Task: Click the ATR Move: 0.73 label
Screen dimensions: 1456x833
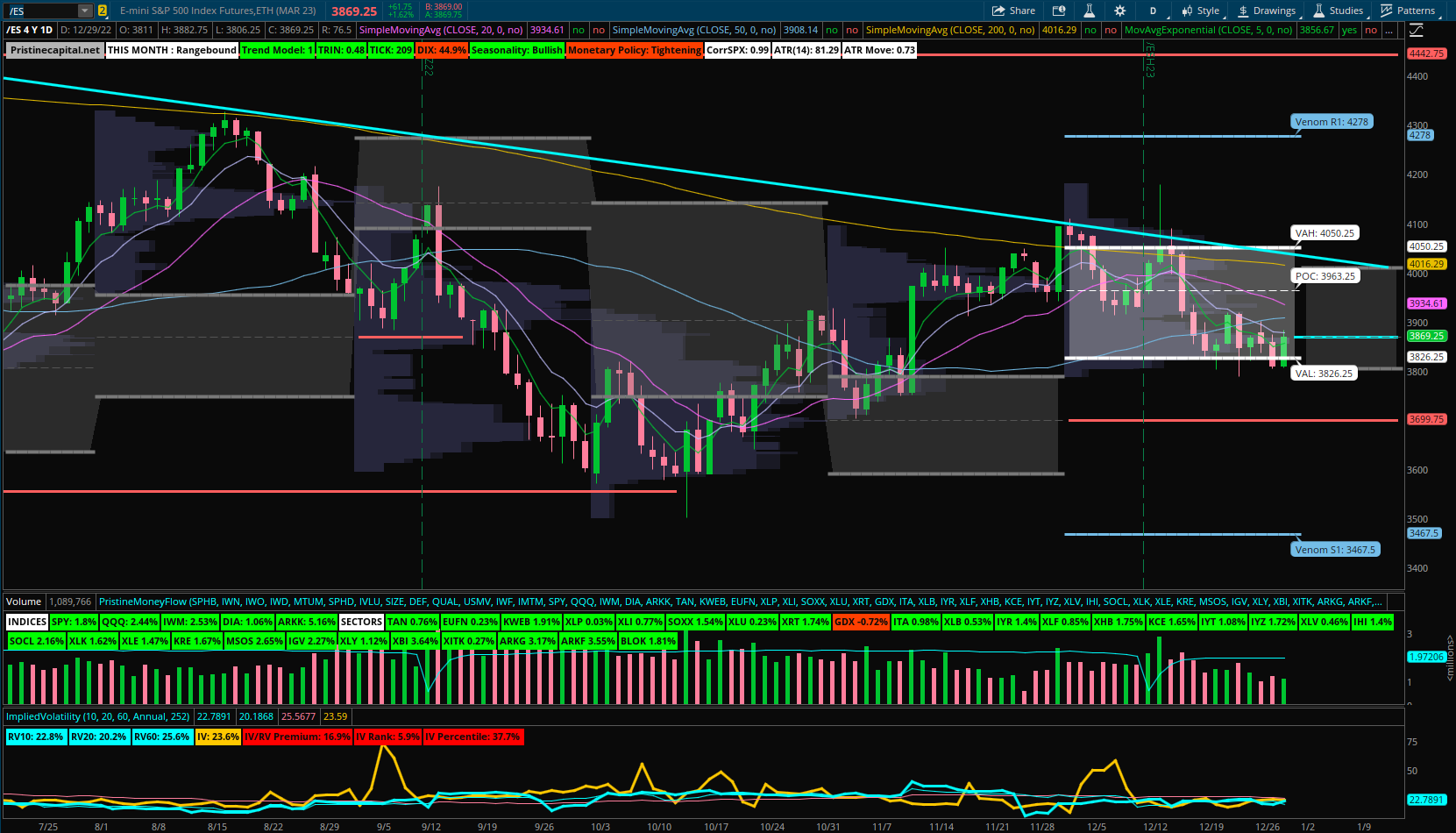Action: click(879, 50)
